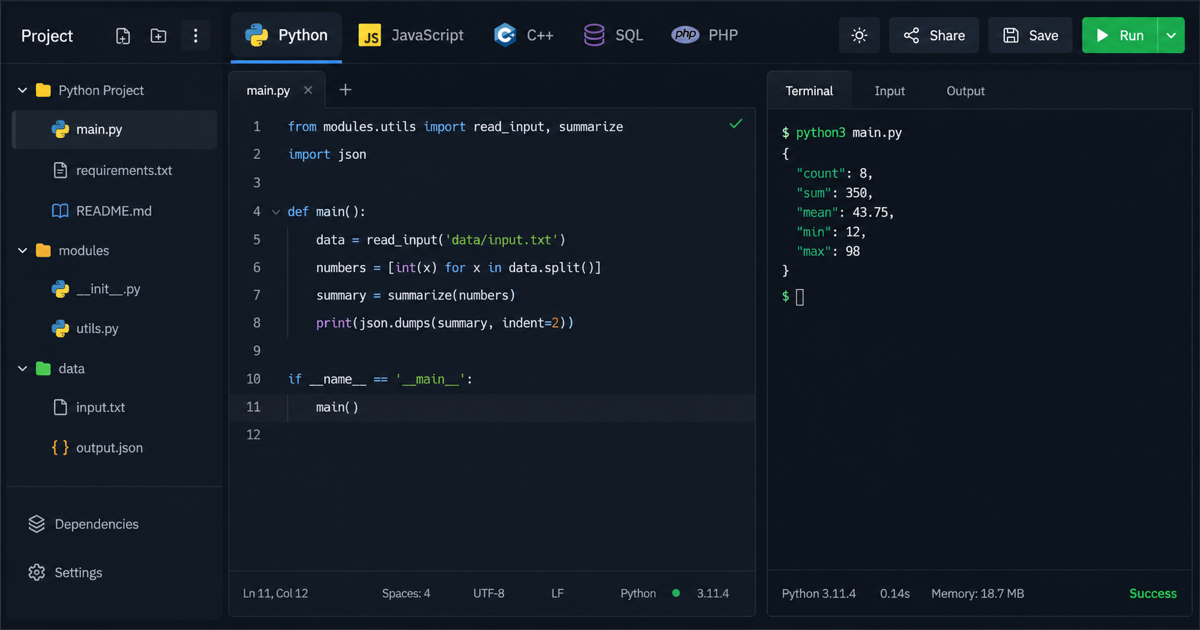Click the terminal prompt cursor
Screen dimensions: 1200x630
tap(799, 297)
